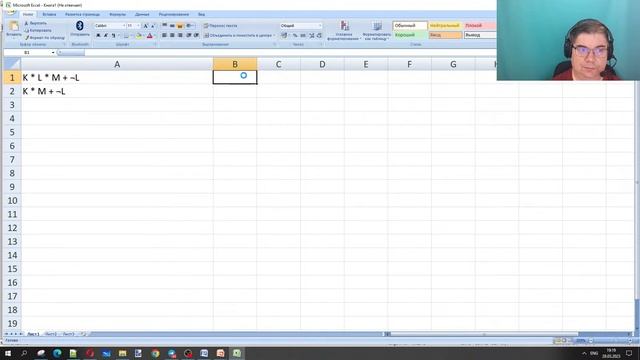The height and width of the screenshot is (360, 640).
Task: Apply the red font color
Action: coord(150,36)
